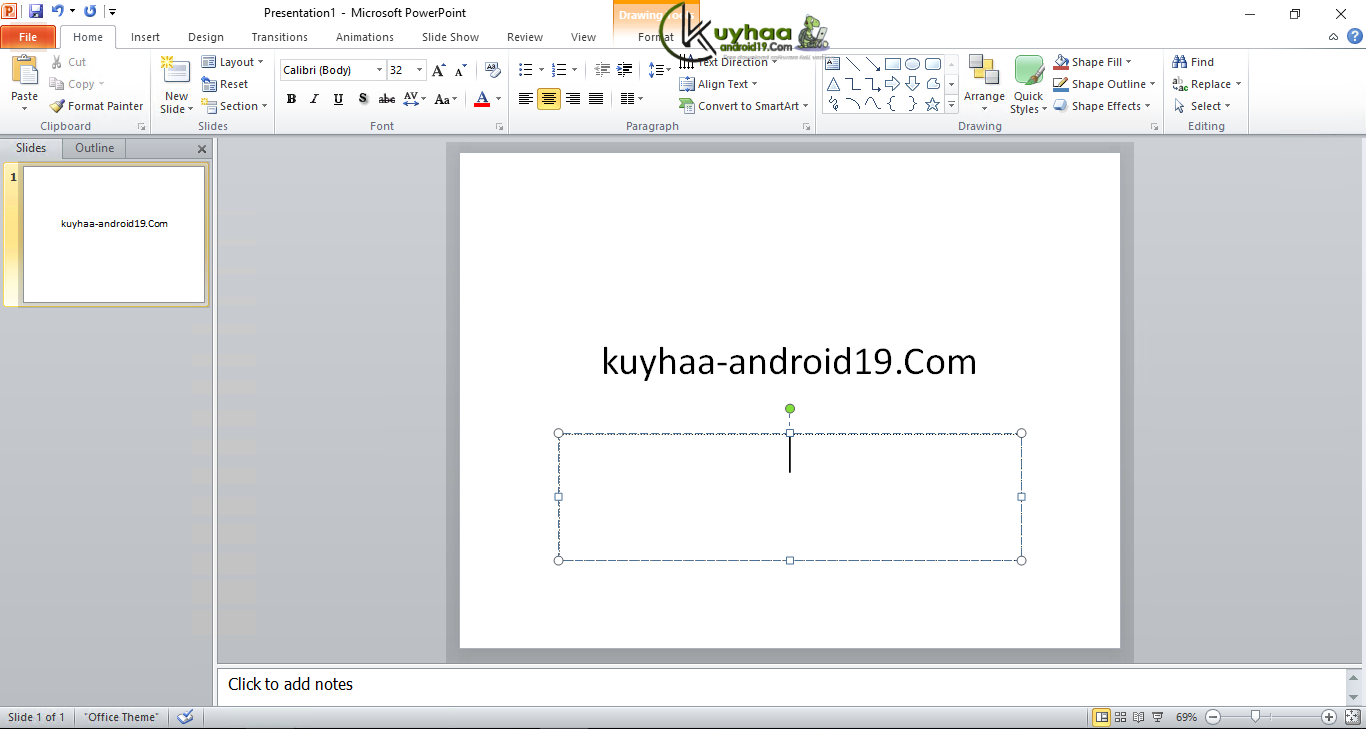
Task: Switch to Slide Sorter view
Action: (x=1121, y=717)
